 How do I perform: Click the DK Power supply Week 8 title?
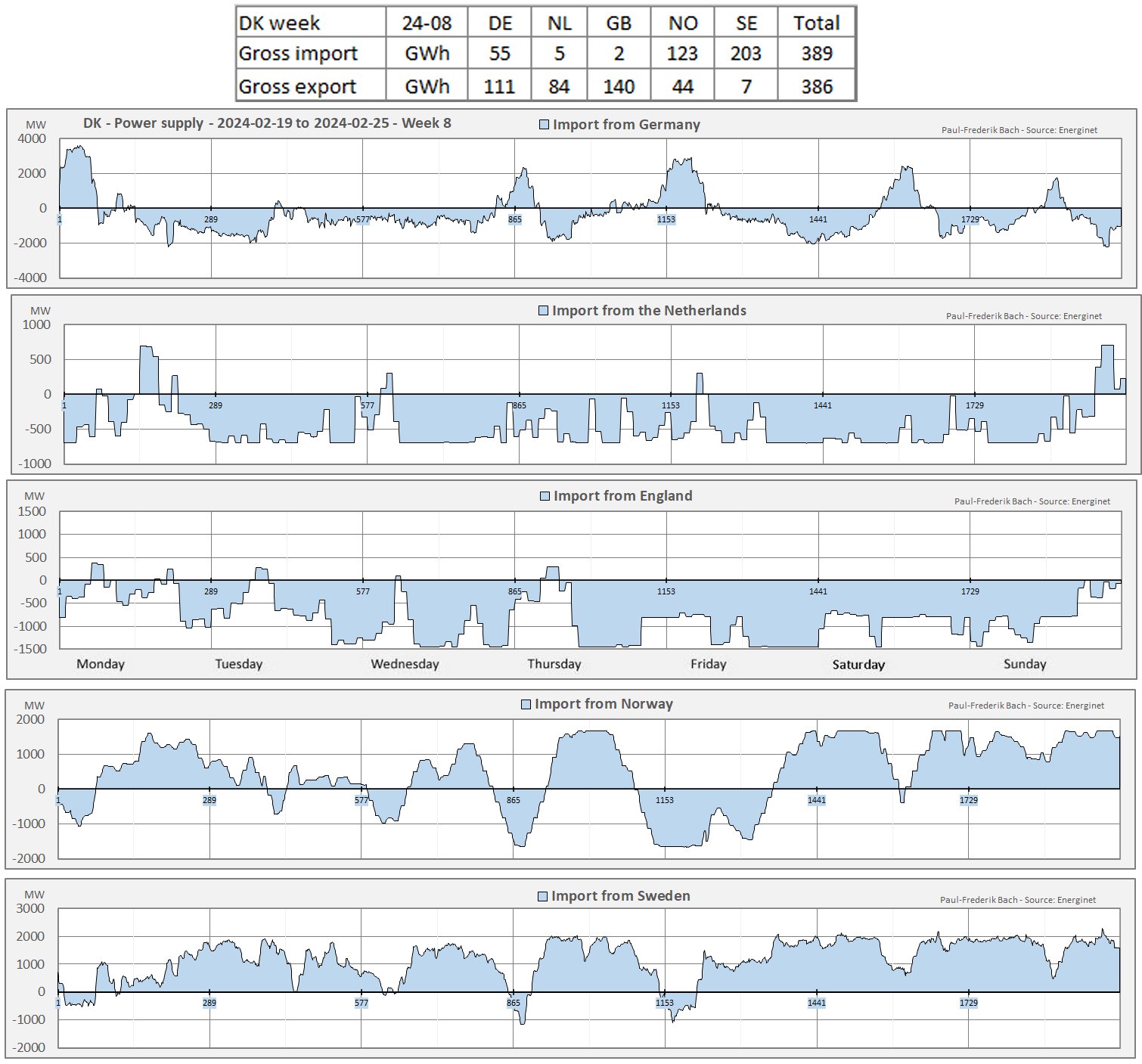[x=267, y=123]
